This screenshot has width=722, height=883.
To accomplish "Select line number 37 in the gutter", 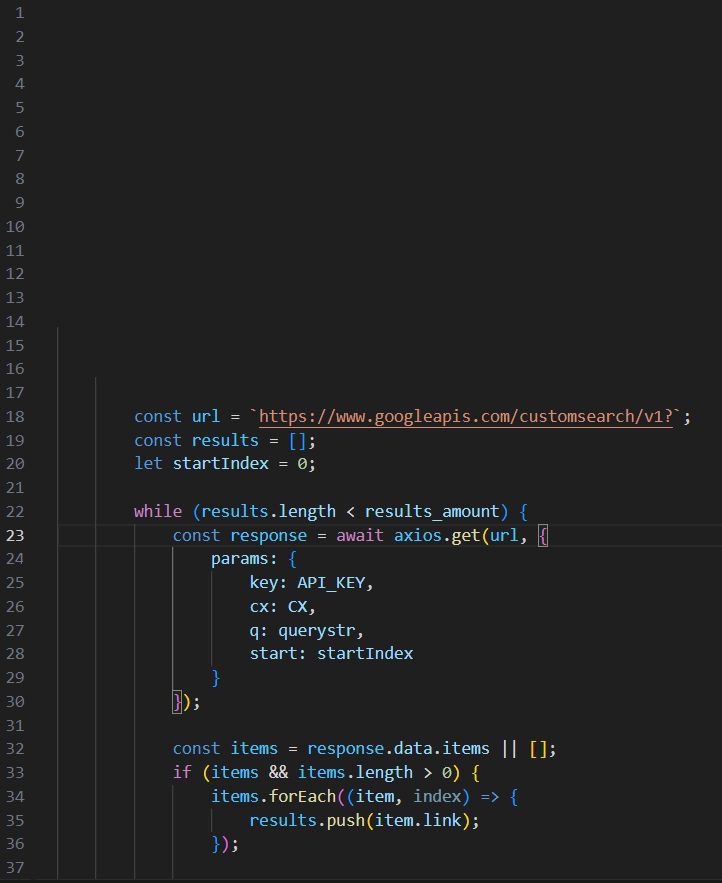I will pos(16,867).
